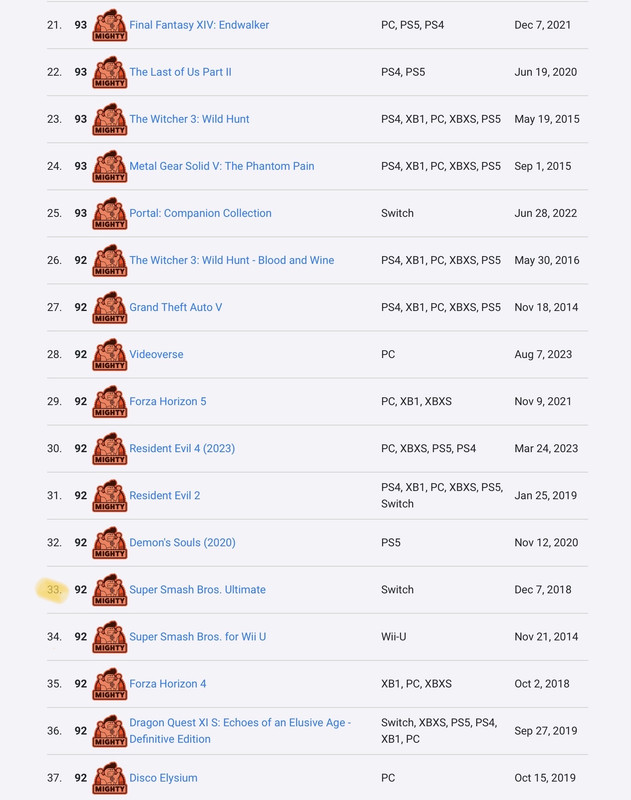Click Mighty badge icon next to Disco Elysium
Viewport: 631px width, 800px height.
pyautogui.click(x=110, y=778)
